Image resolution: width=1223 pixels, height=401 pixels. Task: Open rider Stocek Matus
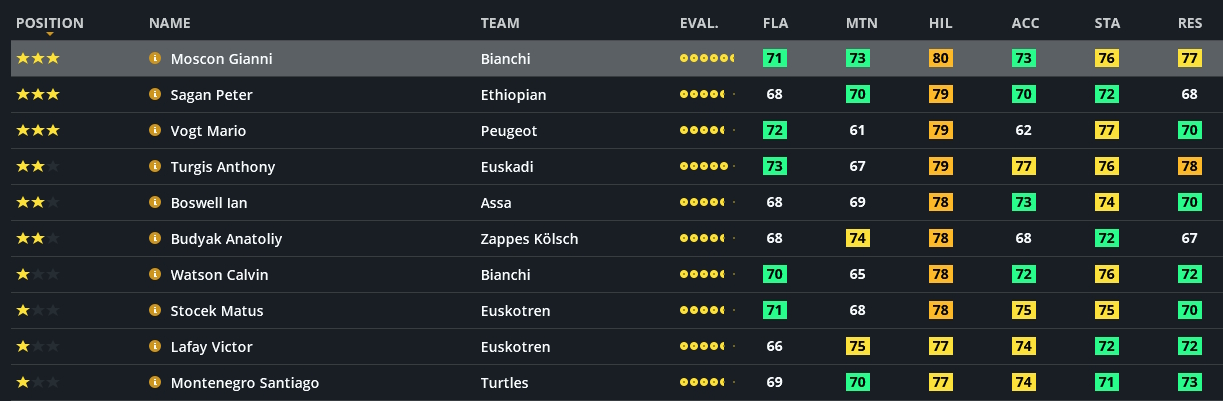(x=217, y=311)
